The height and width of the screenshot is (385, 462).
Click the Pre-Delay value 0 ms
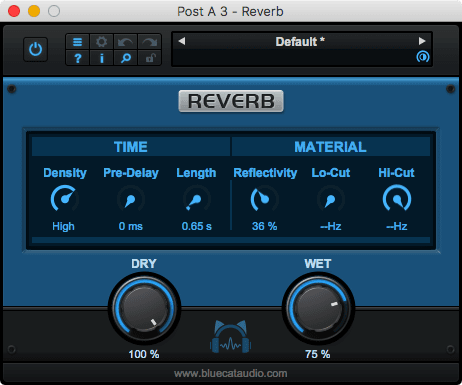click(x=131, y=226)
